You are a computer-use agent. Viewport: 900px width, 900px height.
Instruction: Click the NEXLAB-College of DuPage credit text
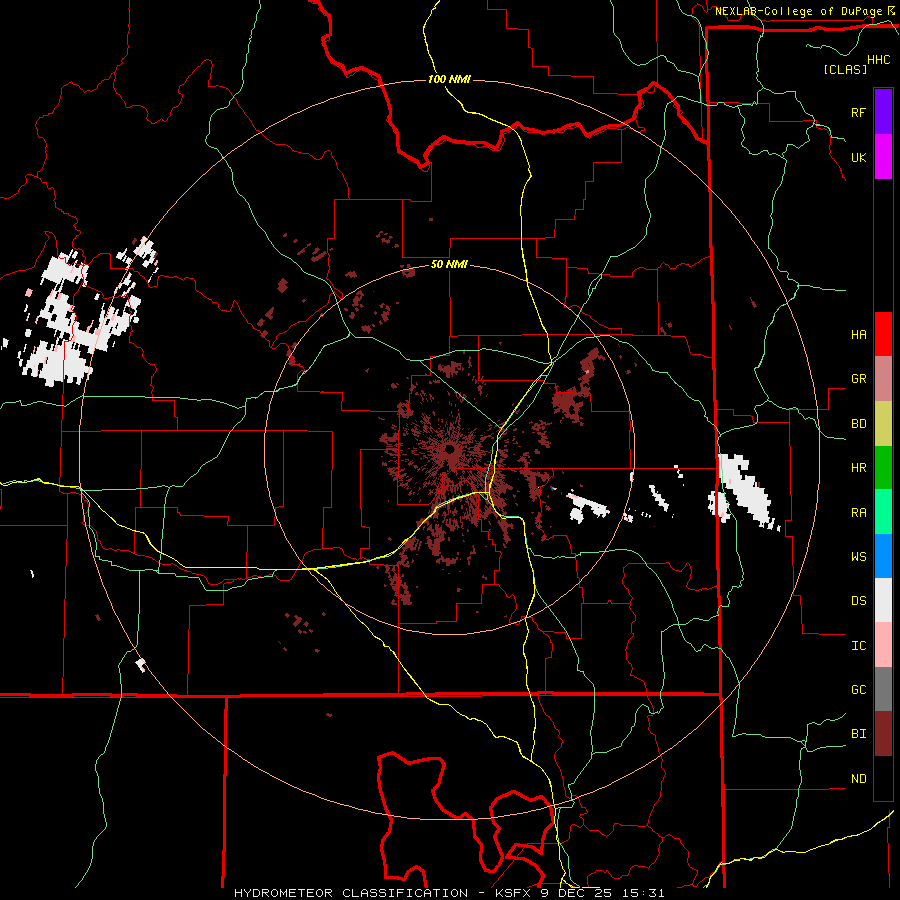[x=800, y=11]
